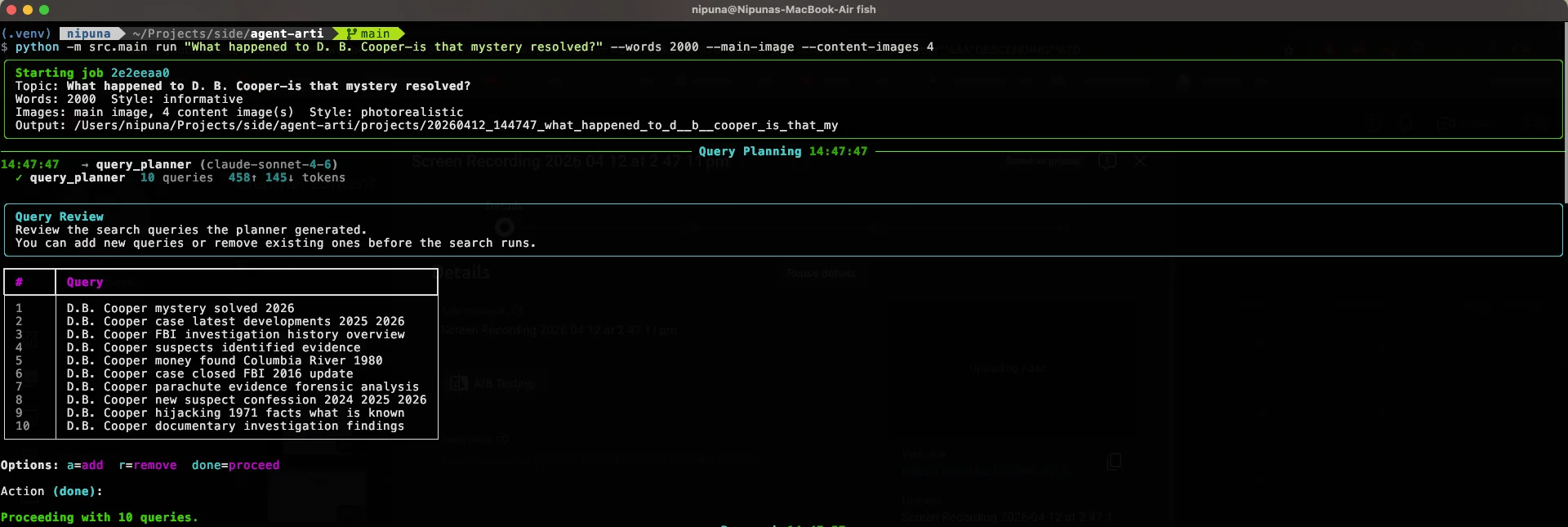Click the a=add option
1568x527 pixels.
pos(85,465)
